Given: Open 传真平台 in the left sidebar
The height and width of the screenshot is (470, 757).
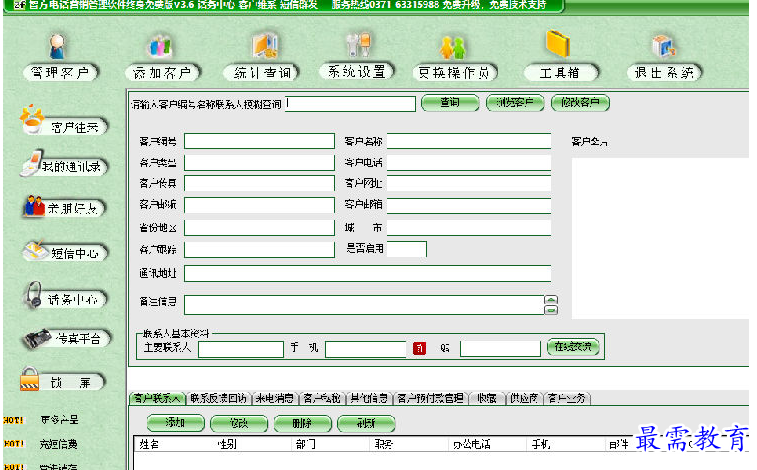Looking at the screenshot, I should pyautogui.click(x=66, y=339).
